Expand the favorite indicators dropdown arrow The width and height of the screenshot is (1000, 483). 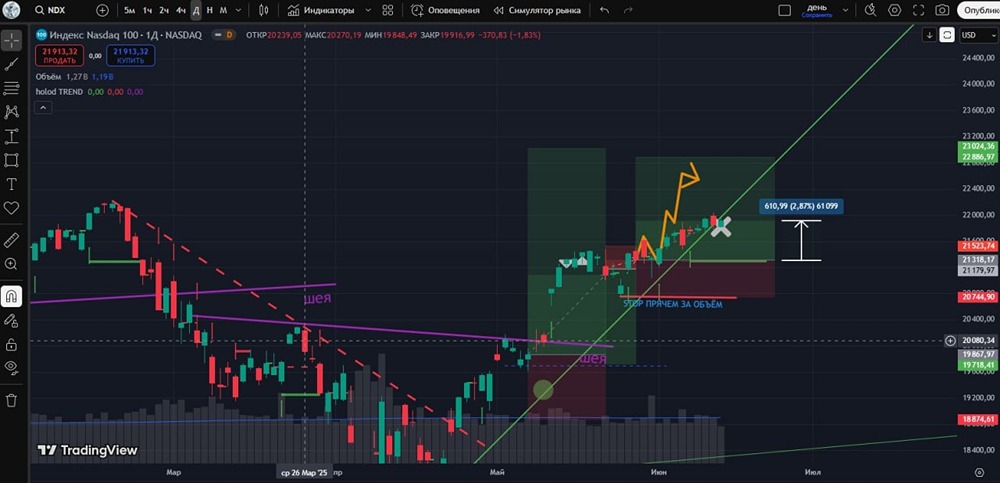pyautogui.click(x=368, y=10)
